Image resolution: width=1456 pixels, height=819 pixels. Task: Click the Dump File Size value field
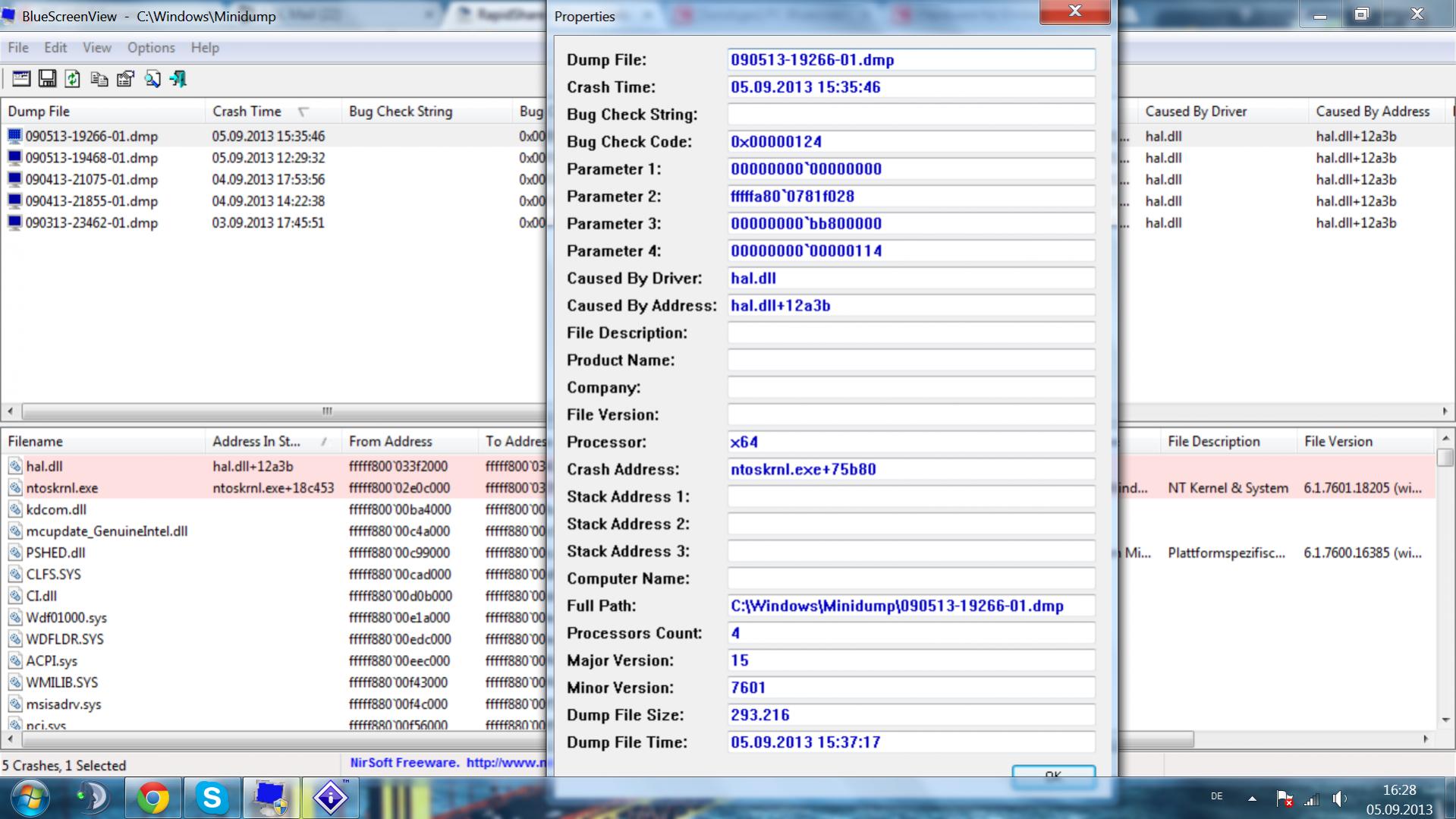click(x=911, y=716)
